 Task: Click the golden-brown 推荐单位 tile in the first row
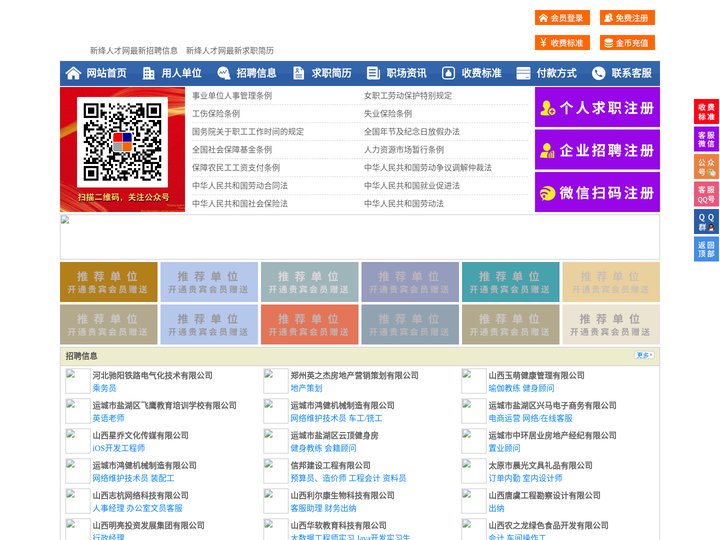pos(109,282)
